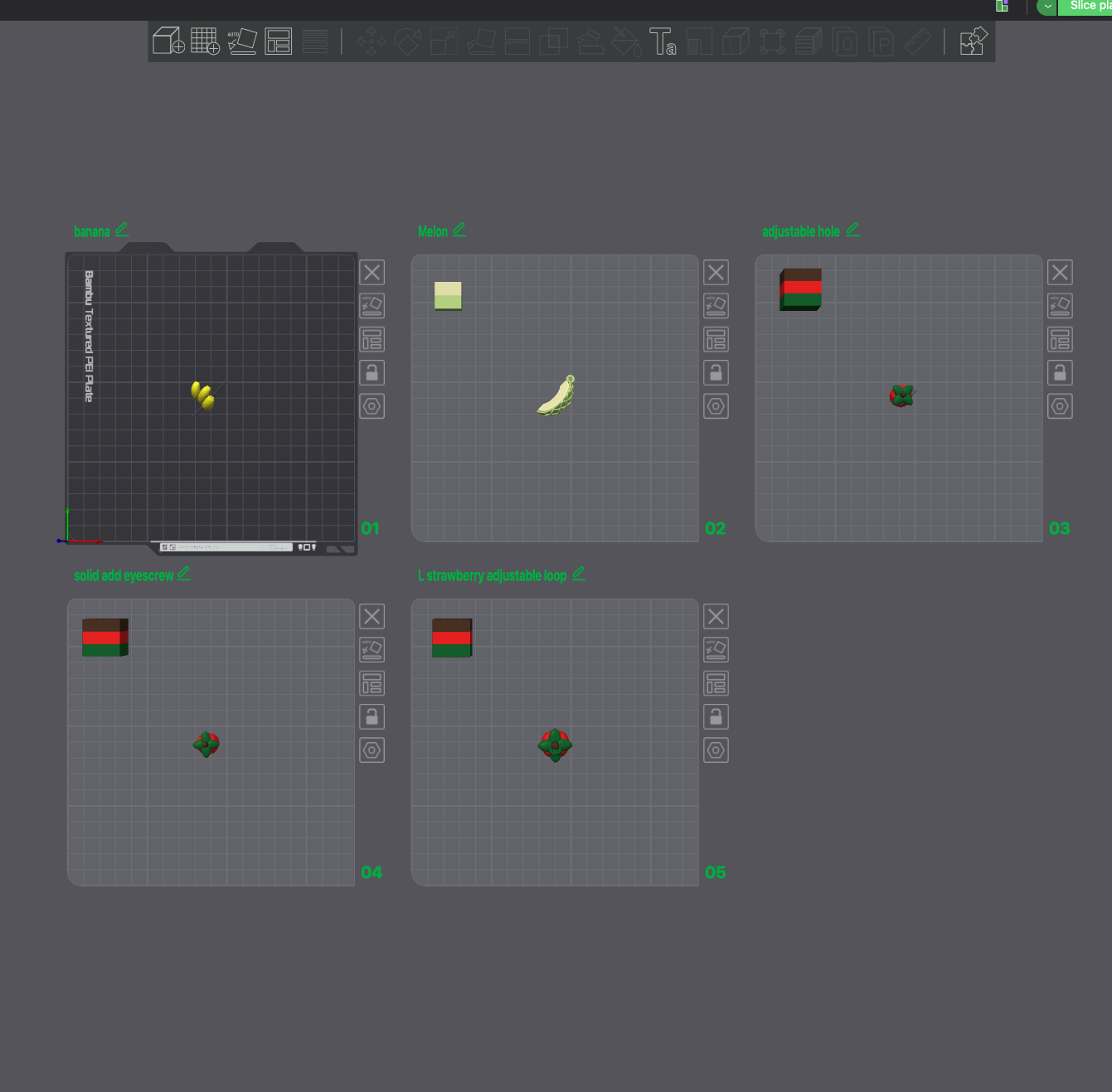Click the toolbar Arrange all objects icon
Image resolution: width=1112 pixels, height=1092 pixels.
click(x=279, y=41)
